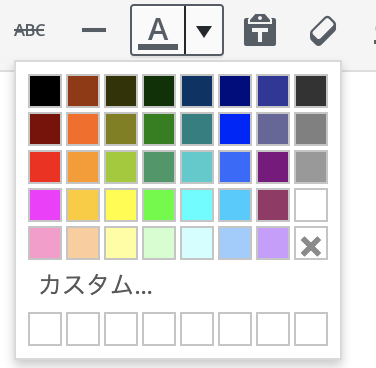Select the first empty custom color slot
376x368 pixels.
(x=45, y=329)
